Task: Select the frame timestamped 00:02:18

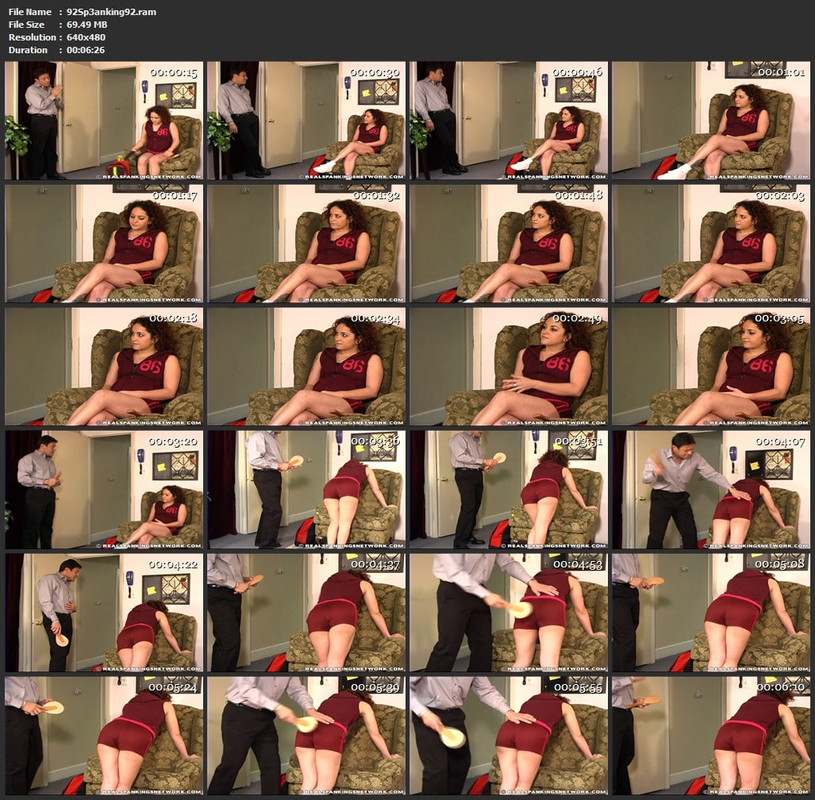Action: pyautogui.click(x=104, y=366)
